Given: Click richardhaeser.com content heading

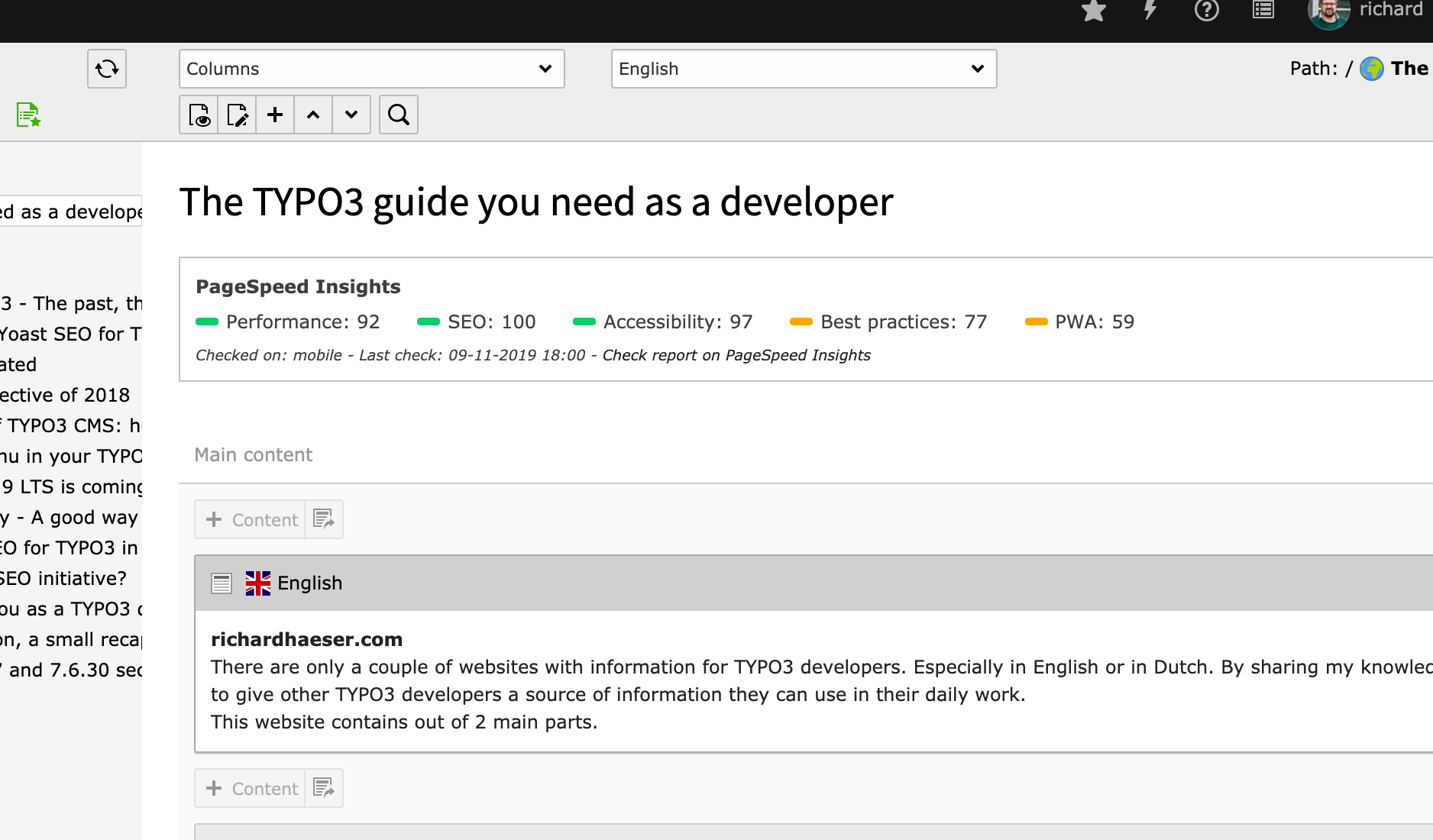Looking at the screenshot, I should [x=306, y=639].
